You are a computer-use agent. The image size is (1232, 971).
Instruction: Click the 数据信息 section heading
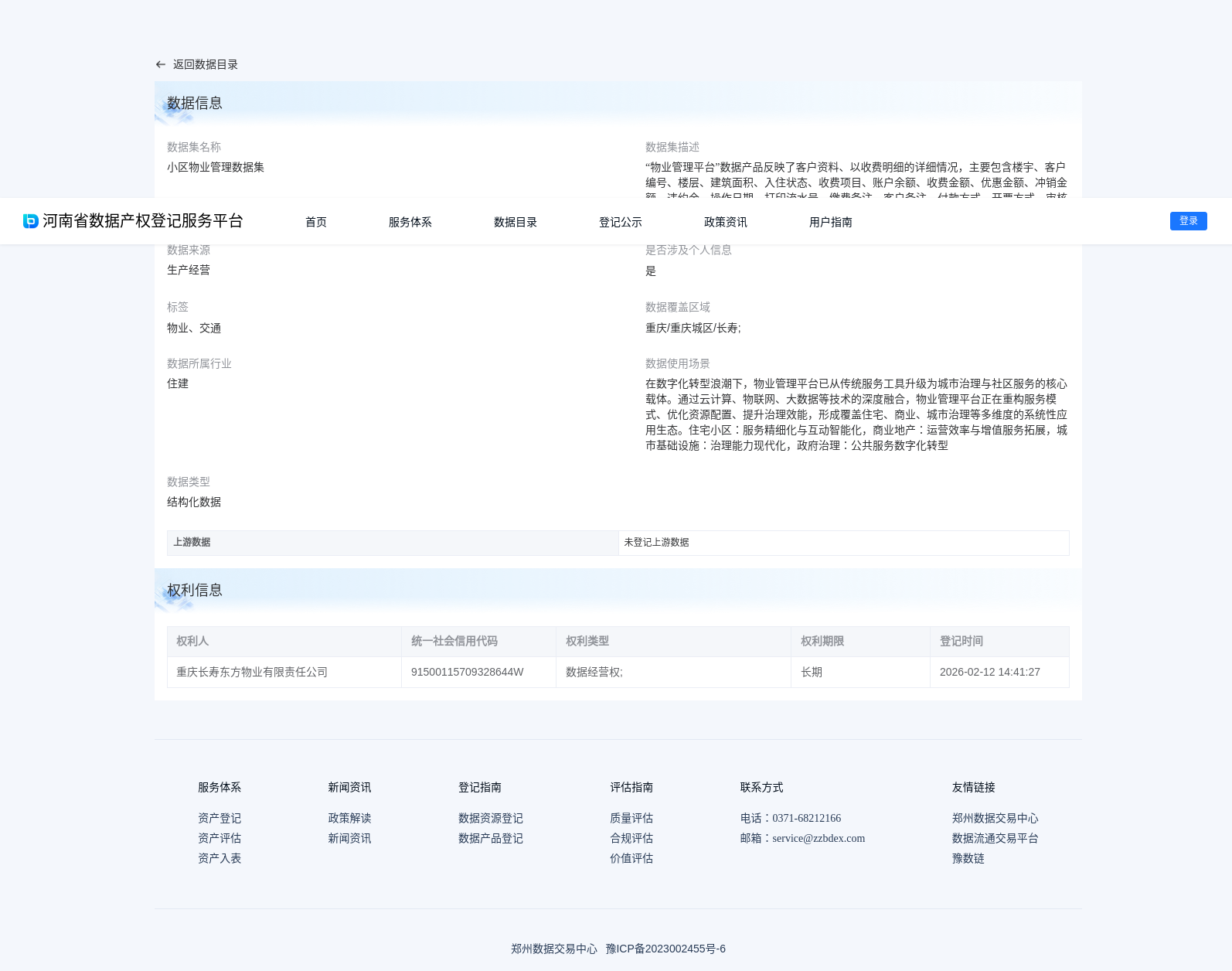195,103
